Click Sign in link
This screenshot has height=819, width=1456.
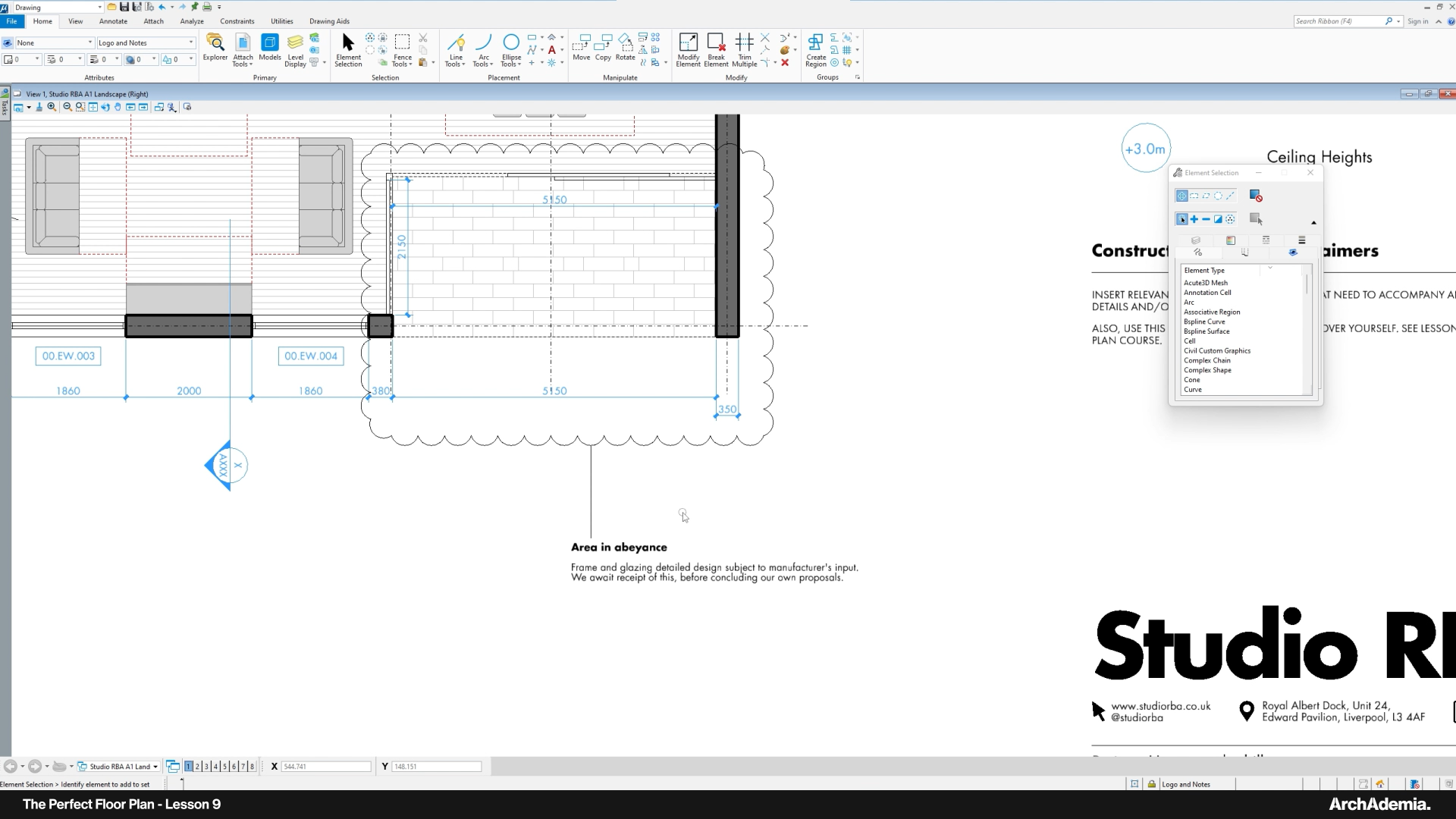(1417, 21)
